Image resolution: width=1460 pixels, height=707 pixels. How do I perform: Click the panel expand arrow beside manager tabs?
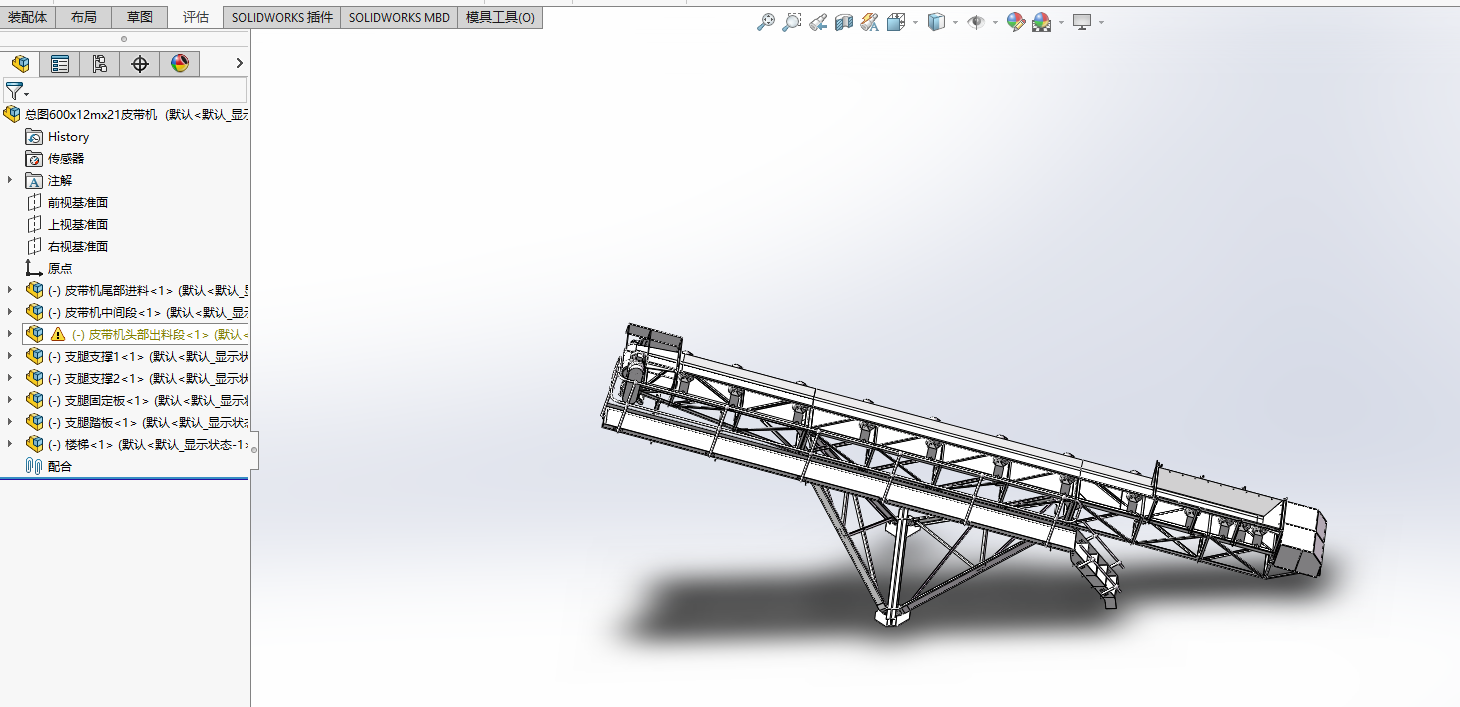tap(239, 64)
